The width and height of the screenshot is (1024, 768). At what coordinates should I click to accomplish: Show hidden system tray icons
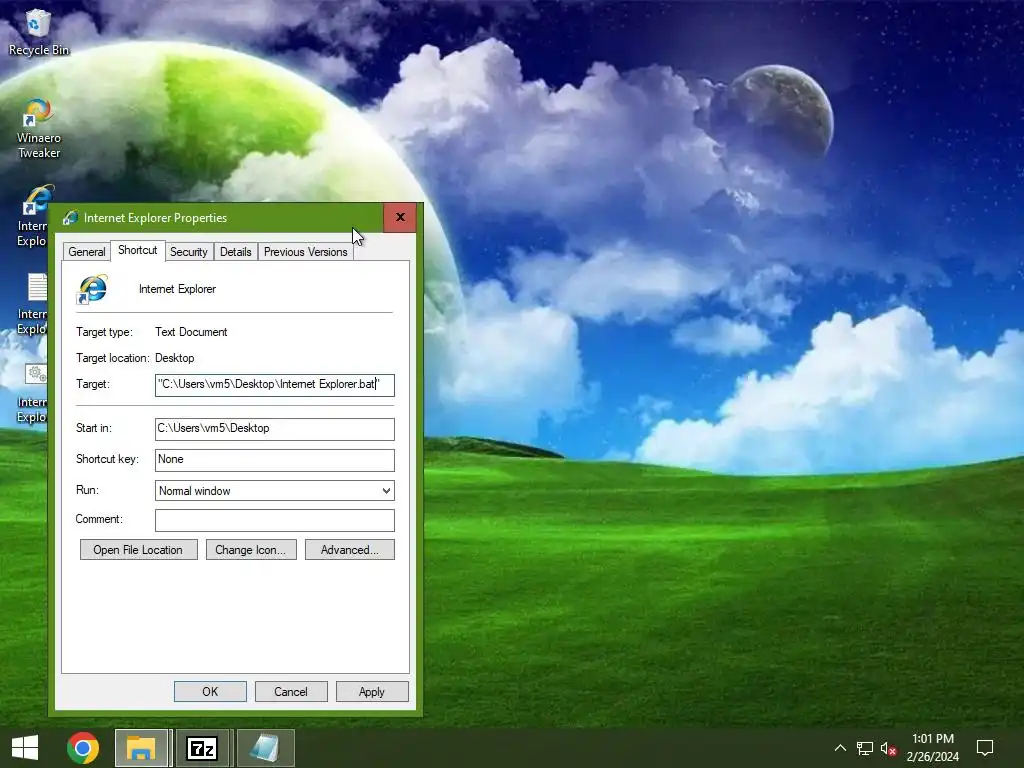click(x=840, y=748)
